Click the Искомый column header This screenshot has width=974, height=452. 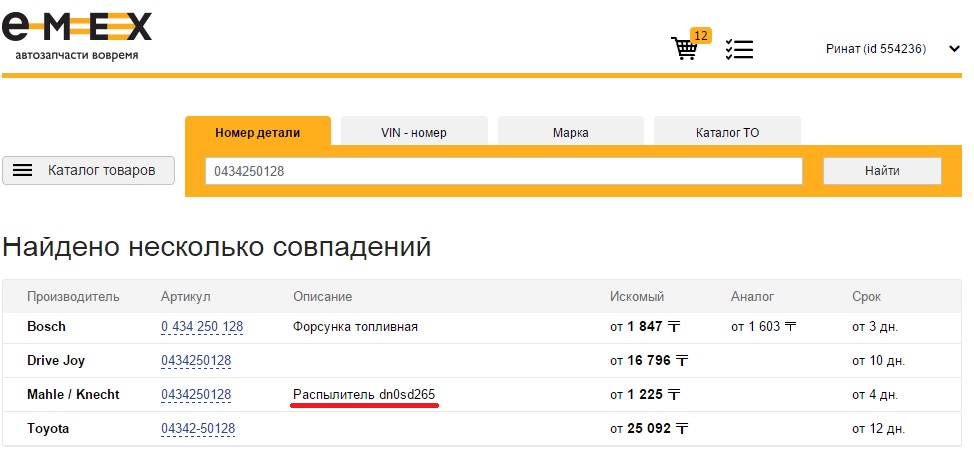(637, 297)
